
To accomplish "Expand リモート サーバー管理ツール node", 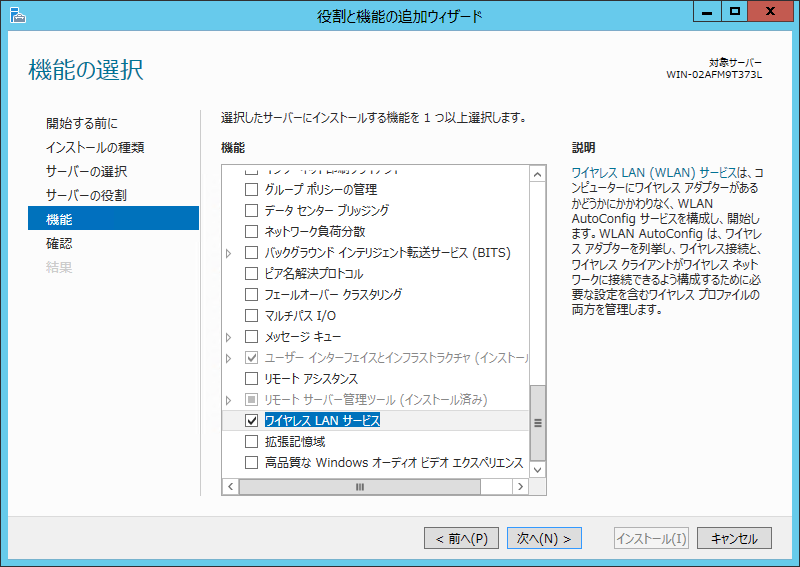I will (x=229, y=400).
